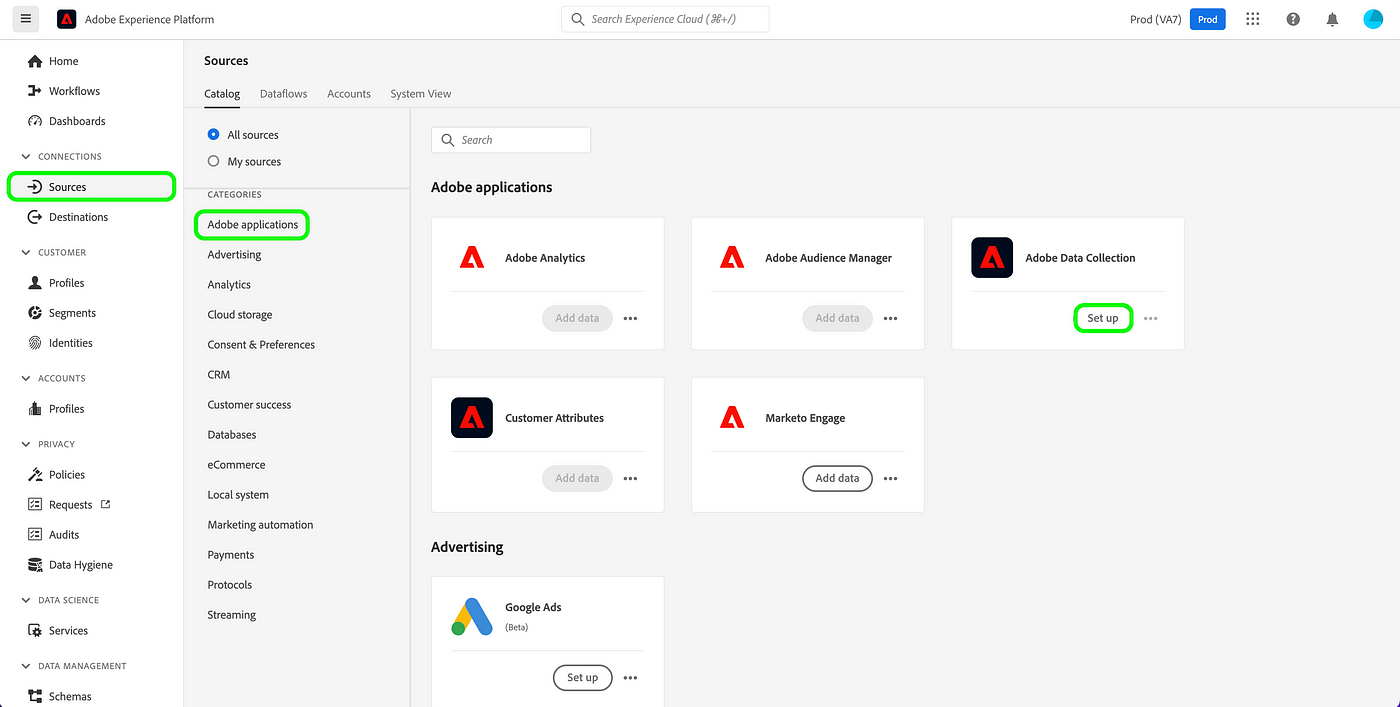Collapse the Connections section
The width and height of the screenshot is (1400, 707).
(x=26, y=157)
